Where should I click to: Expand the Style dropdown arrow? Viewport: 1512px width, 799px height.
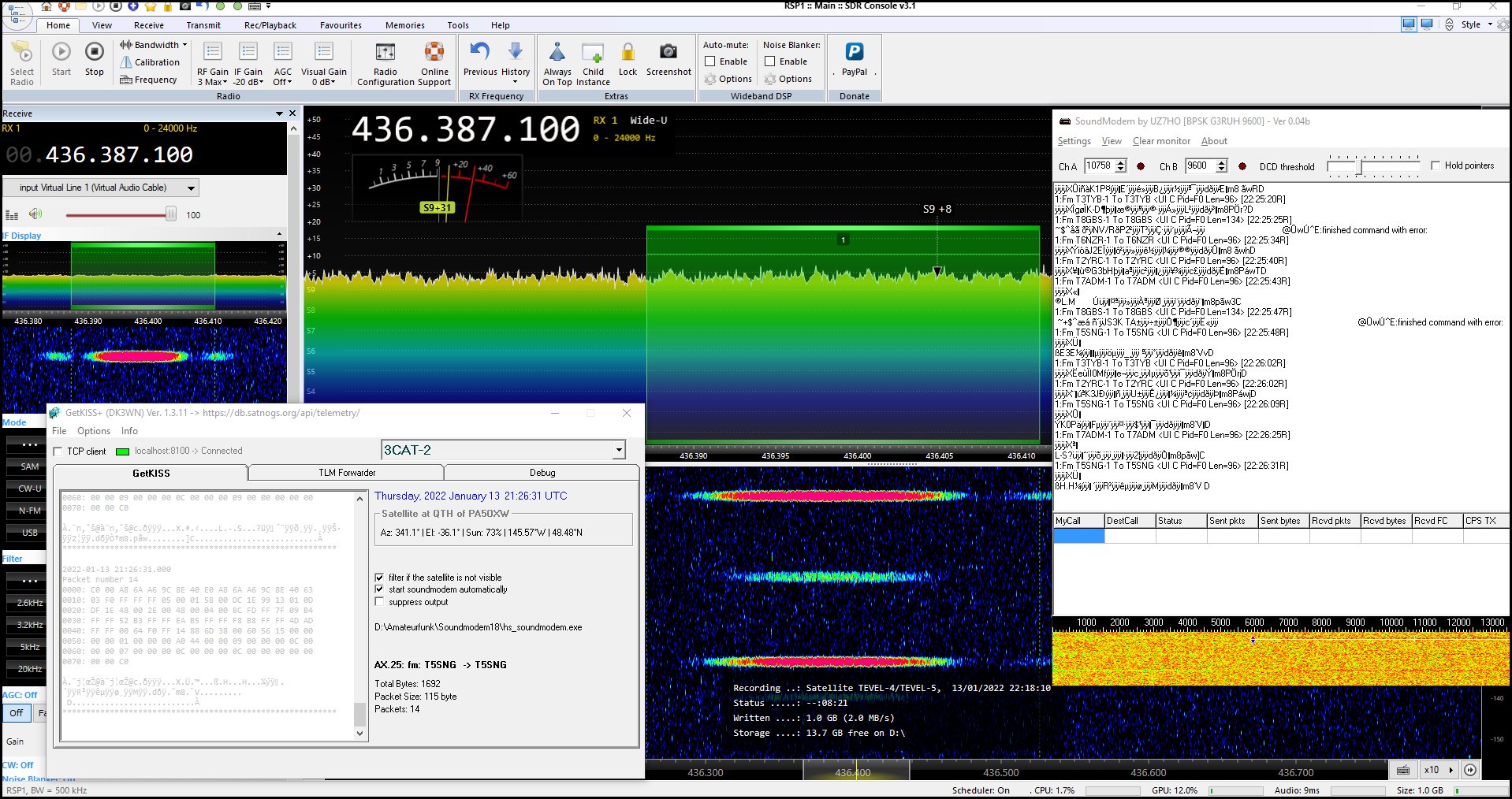coord(1490,24)
